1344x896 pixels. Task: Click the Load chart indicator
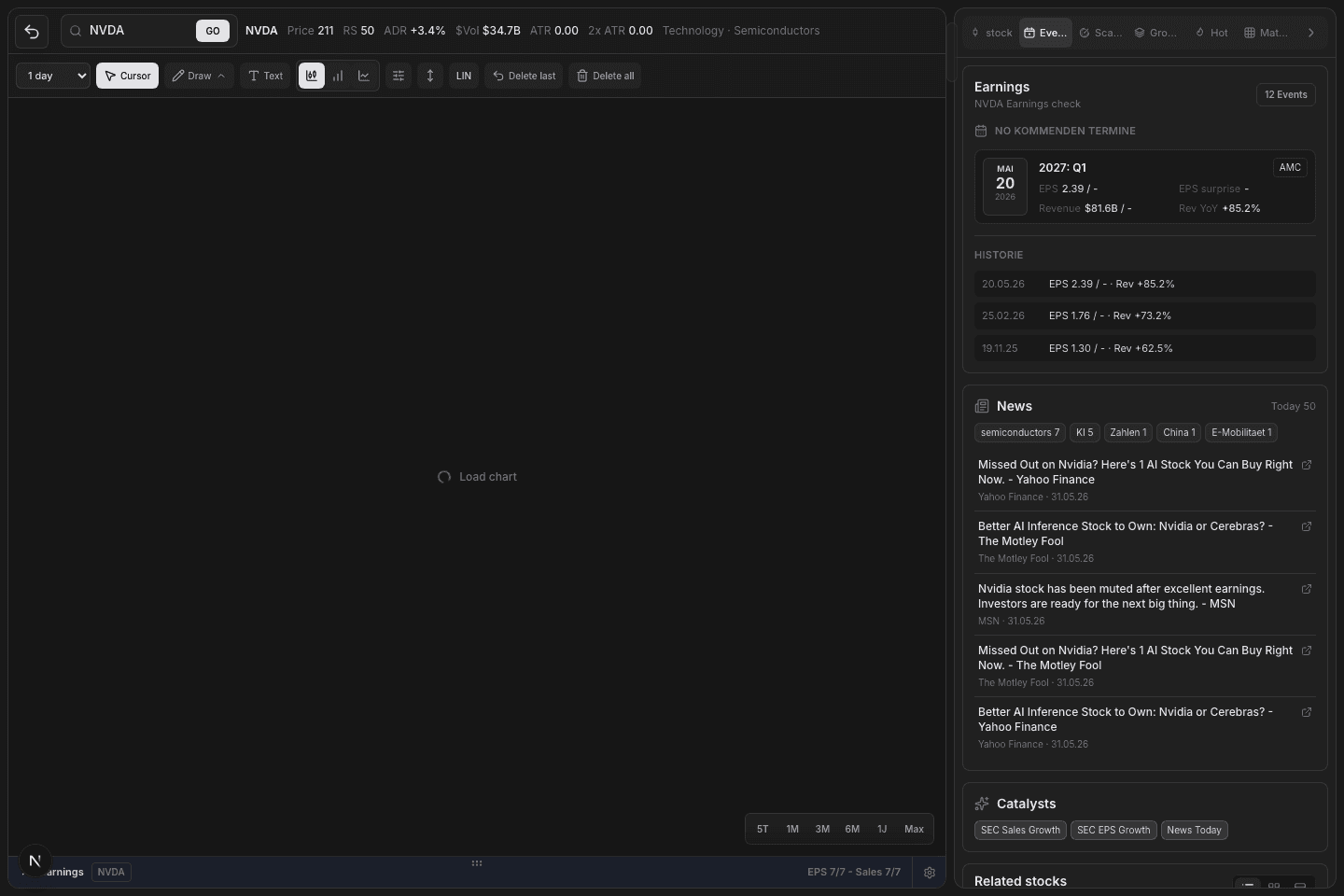(477, 477)
